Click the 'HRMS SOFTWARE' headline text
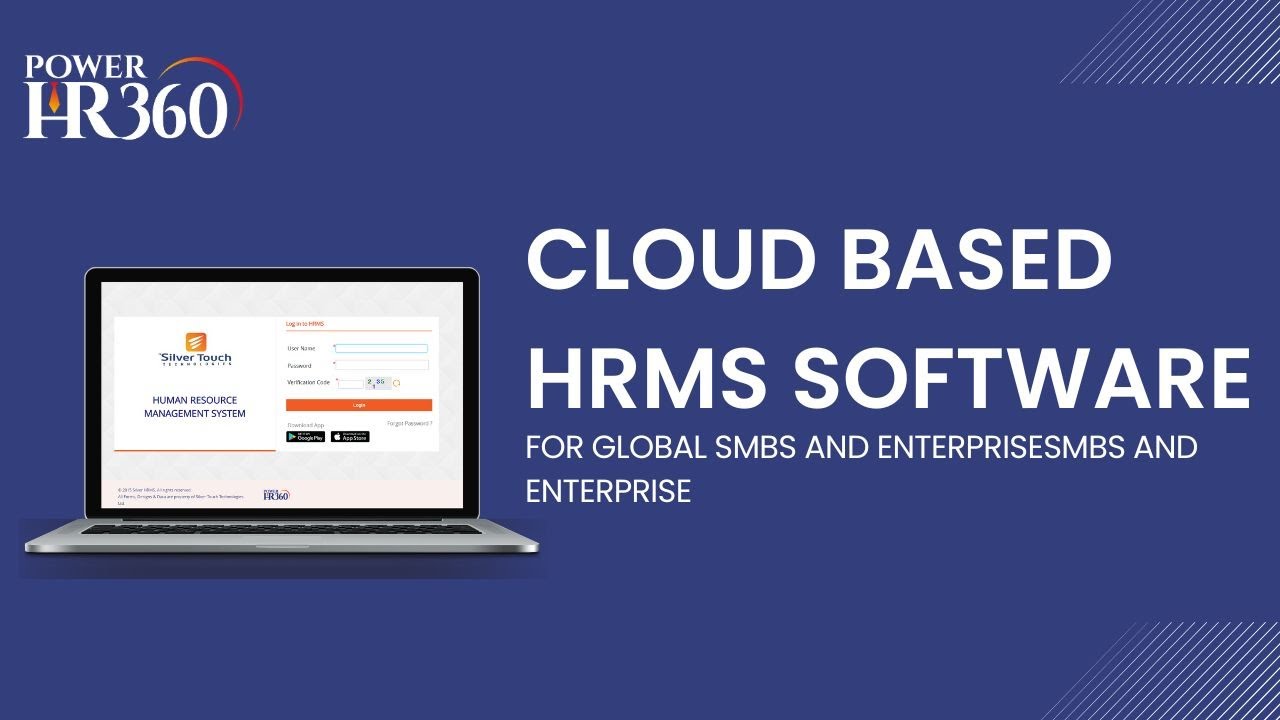 (x=888, y=378)
